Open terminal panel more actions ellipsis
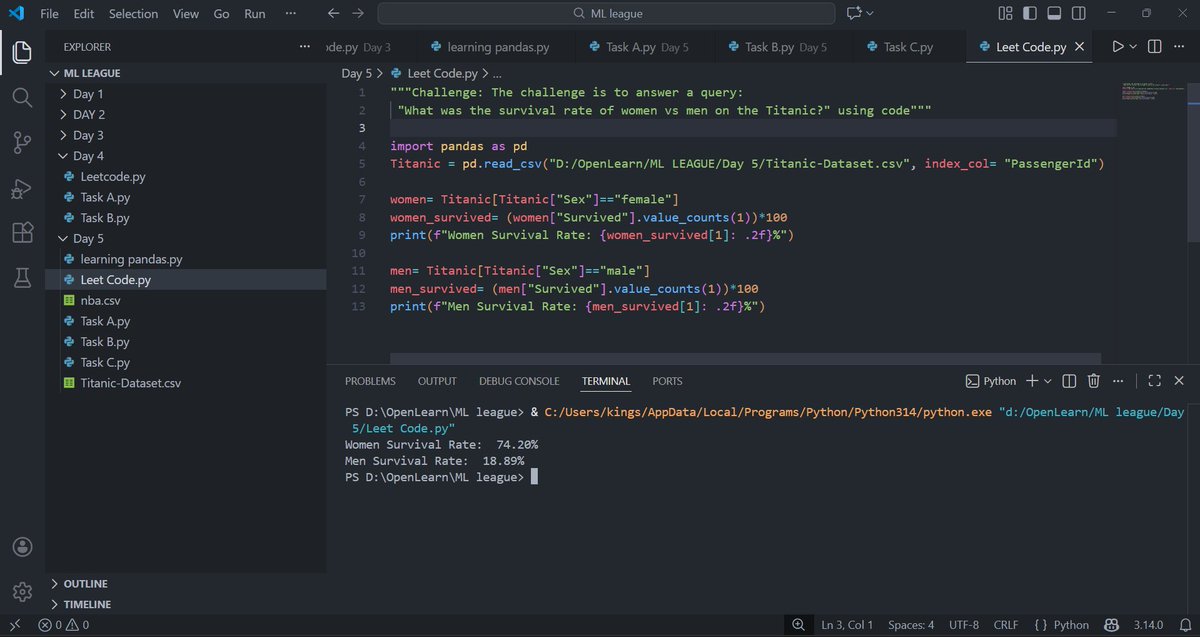The width and height of the screenshot is (1200, 637). (1118, 381)
